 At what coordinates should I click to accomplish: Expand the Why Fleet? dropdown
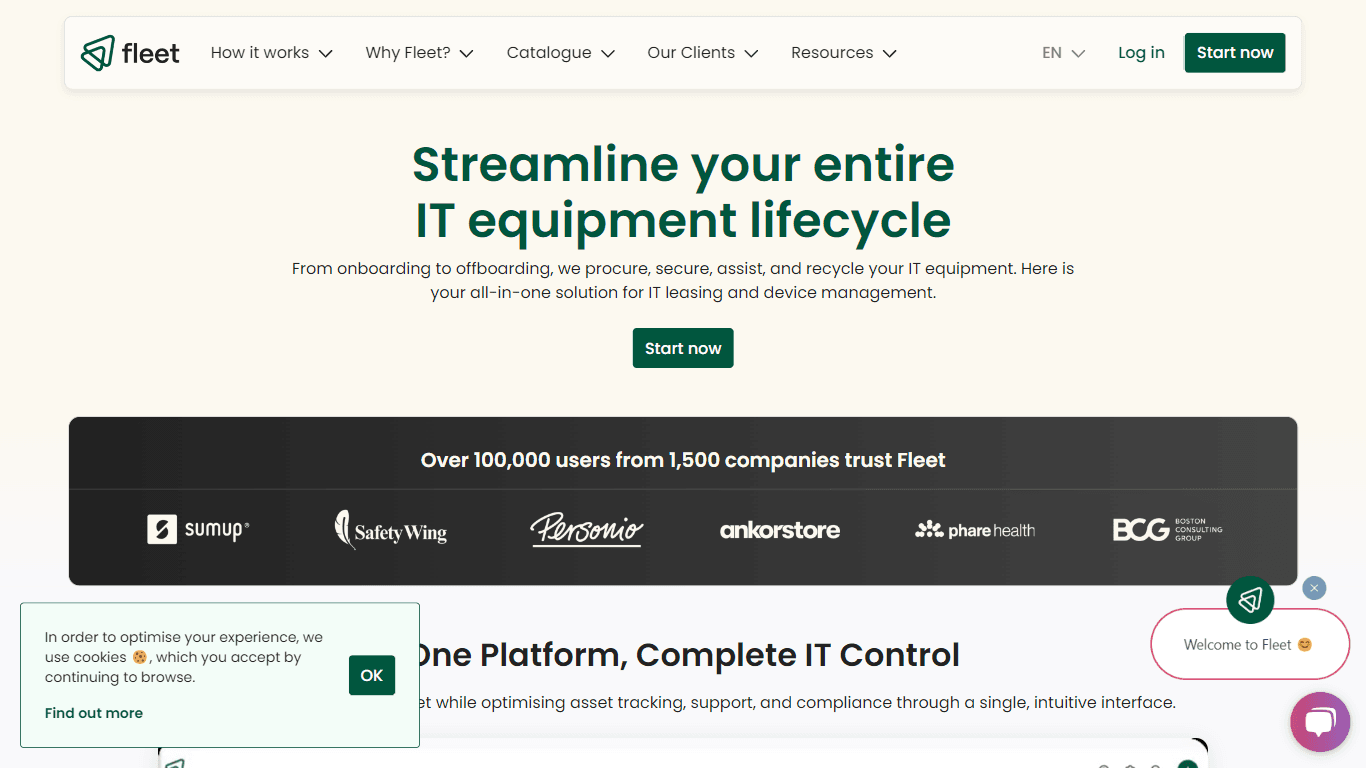419,53
